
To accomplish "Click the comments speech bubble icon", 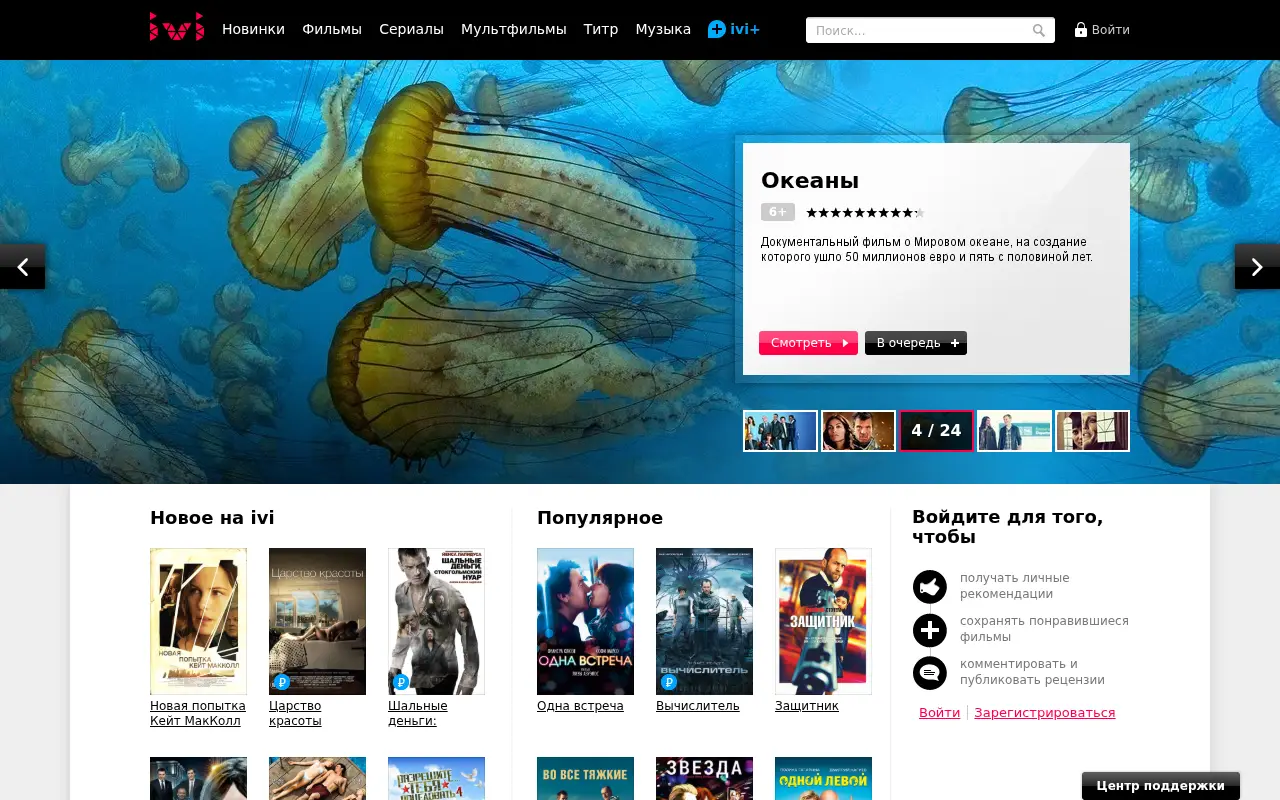I will [x=930, y=673].
